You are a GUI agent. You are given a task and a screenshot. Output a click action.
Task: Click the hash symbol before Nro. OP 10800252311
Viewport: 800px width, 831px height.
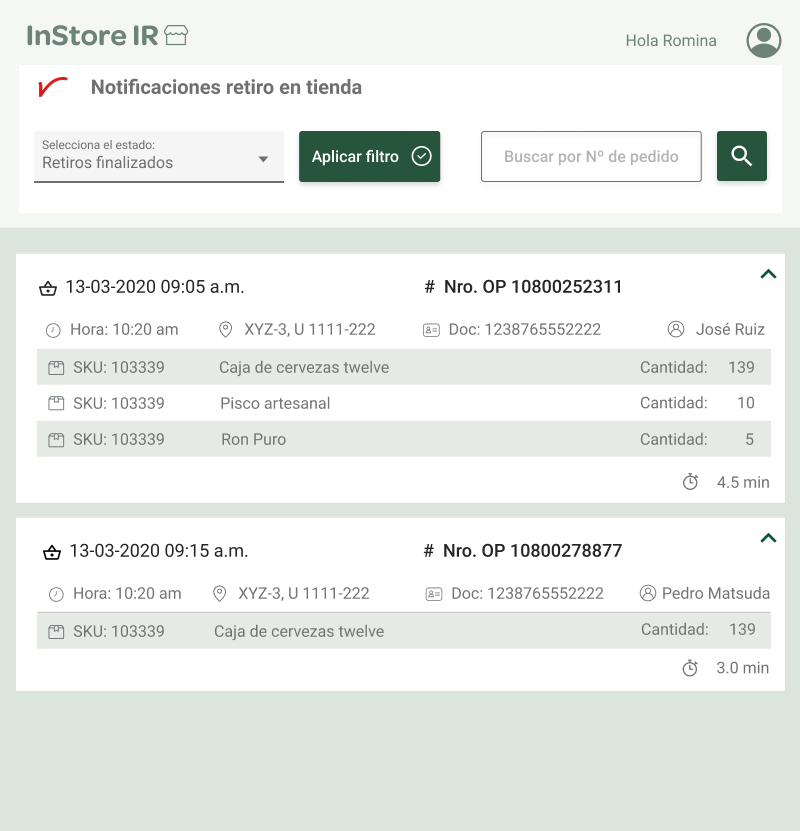[428, 286]
